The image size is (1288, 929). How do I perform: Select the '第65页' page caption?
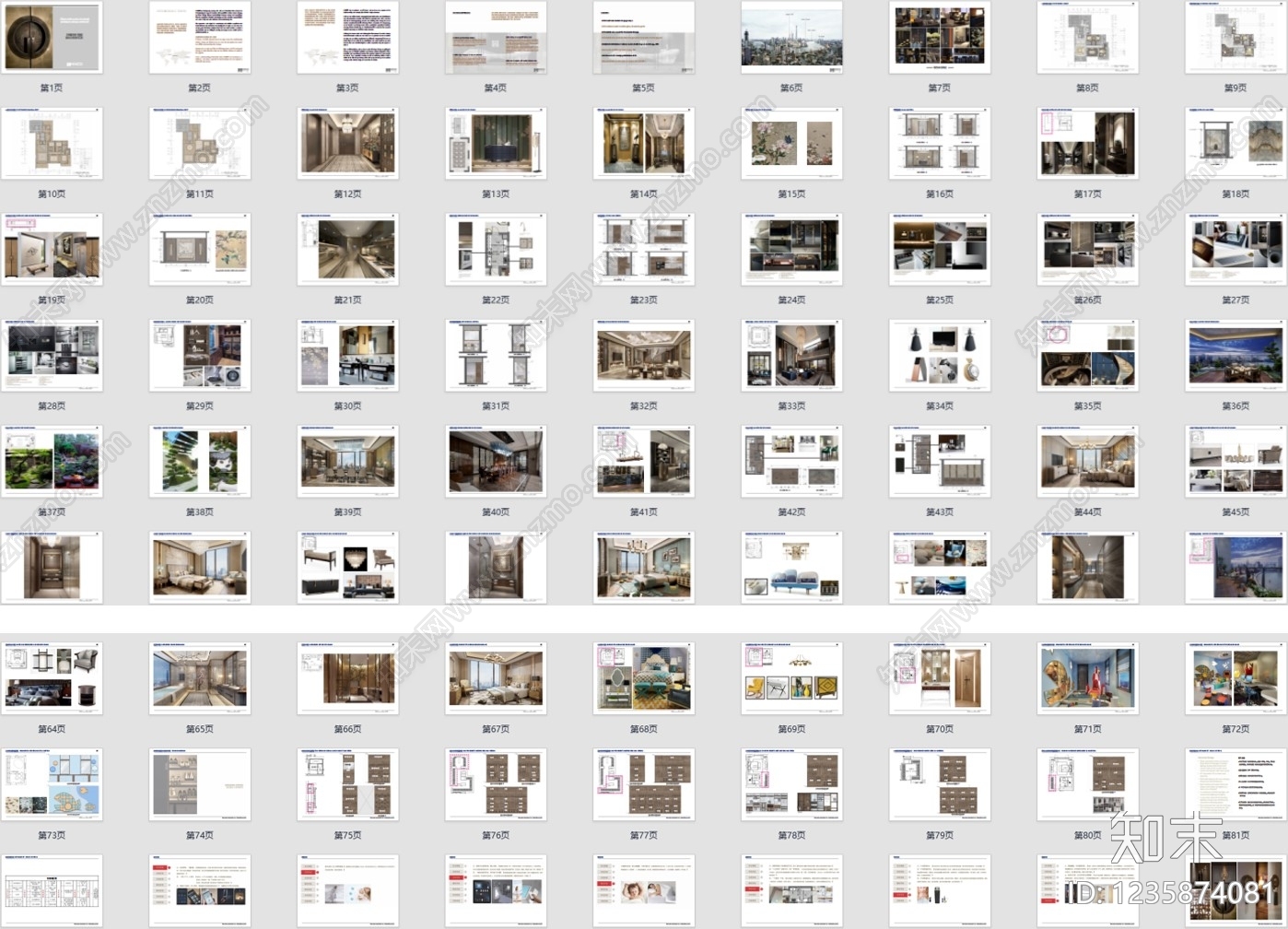[x=200, y=729]
